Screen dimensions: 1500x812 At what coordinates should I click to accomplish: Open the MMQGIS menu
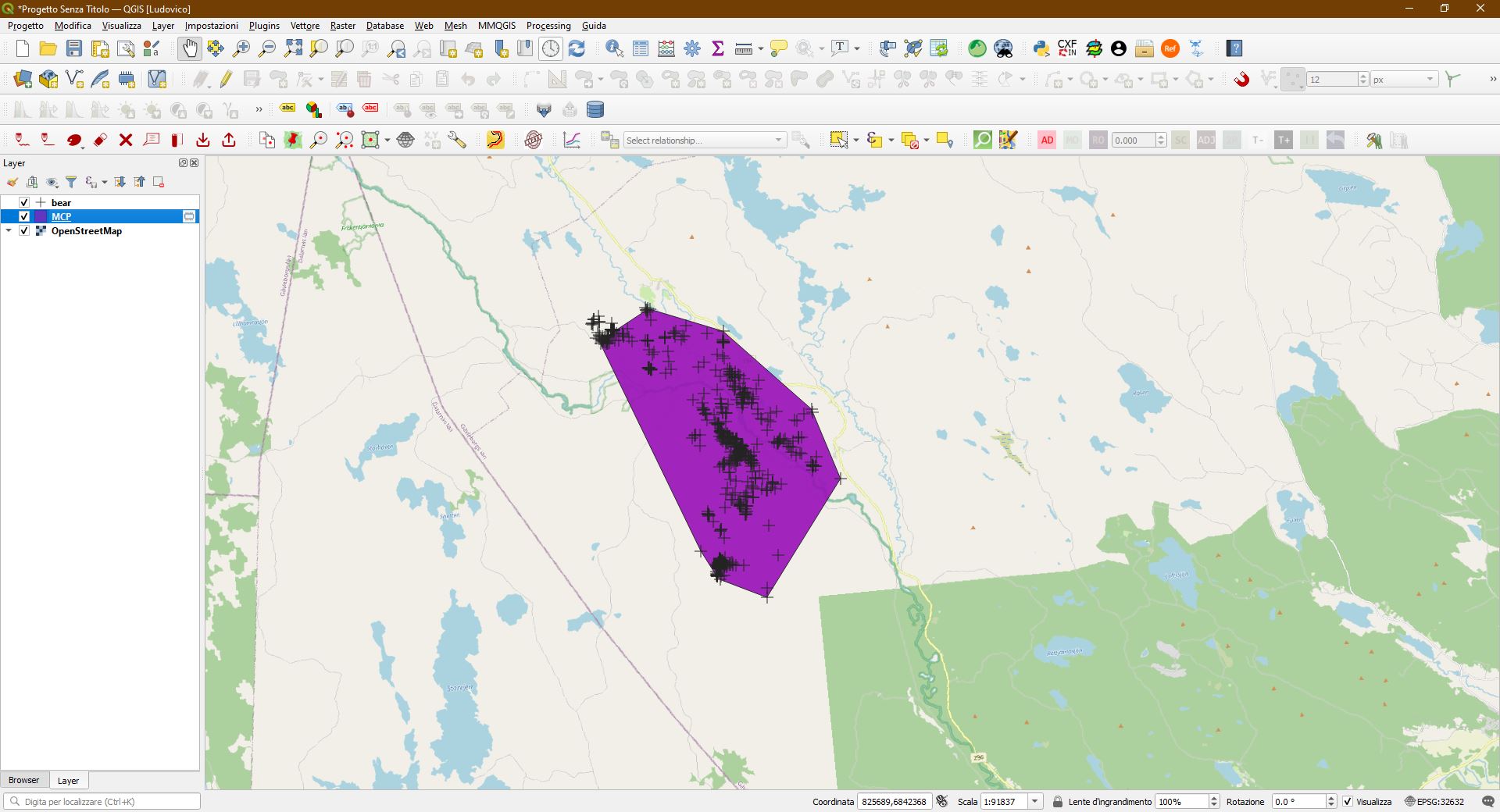coord(497,25)
